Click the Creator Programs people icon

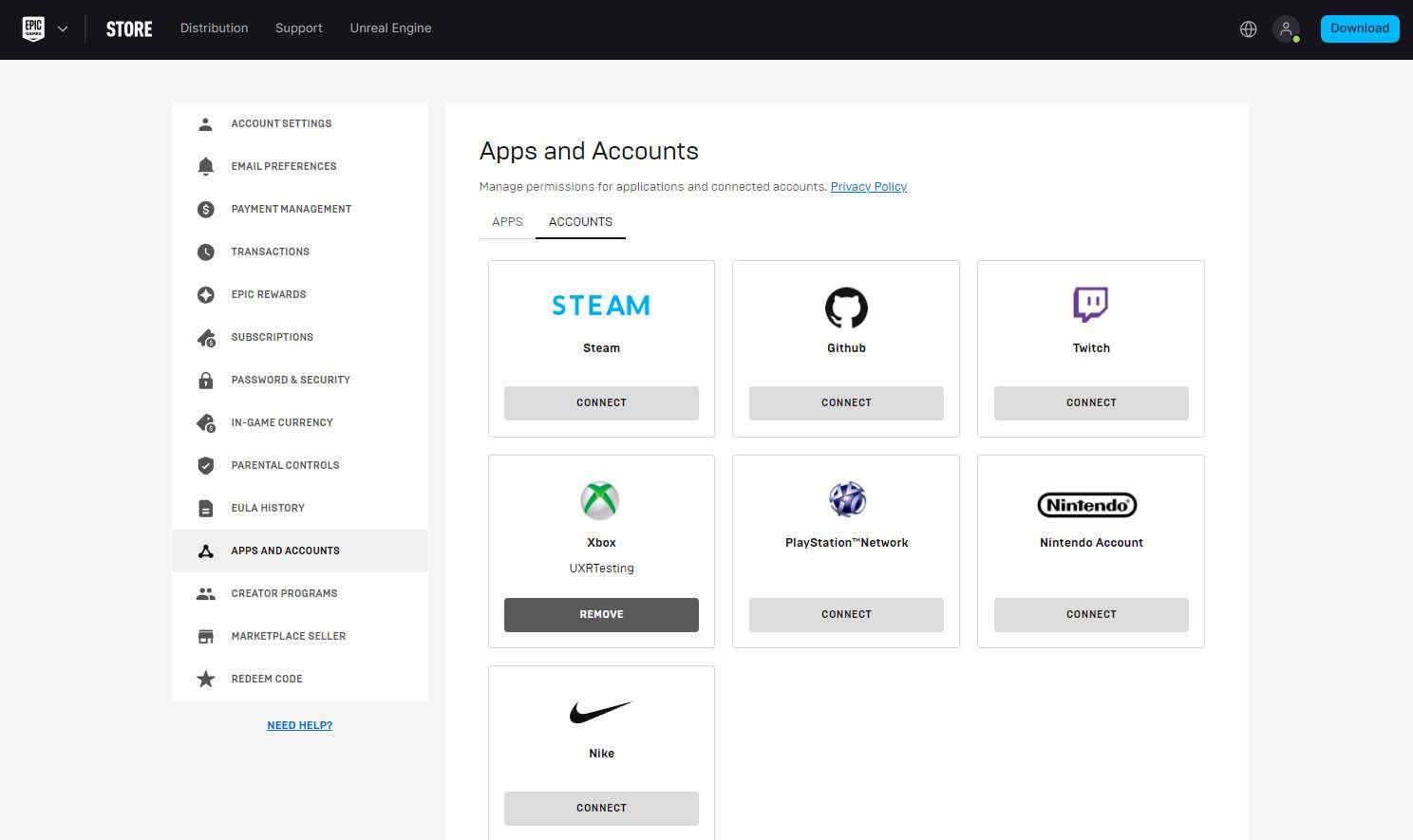click(x=205, y=594)
